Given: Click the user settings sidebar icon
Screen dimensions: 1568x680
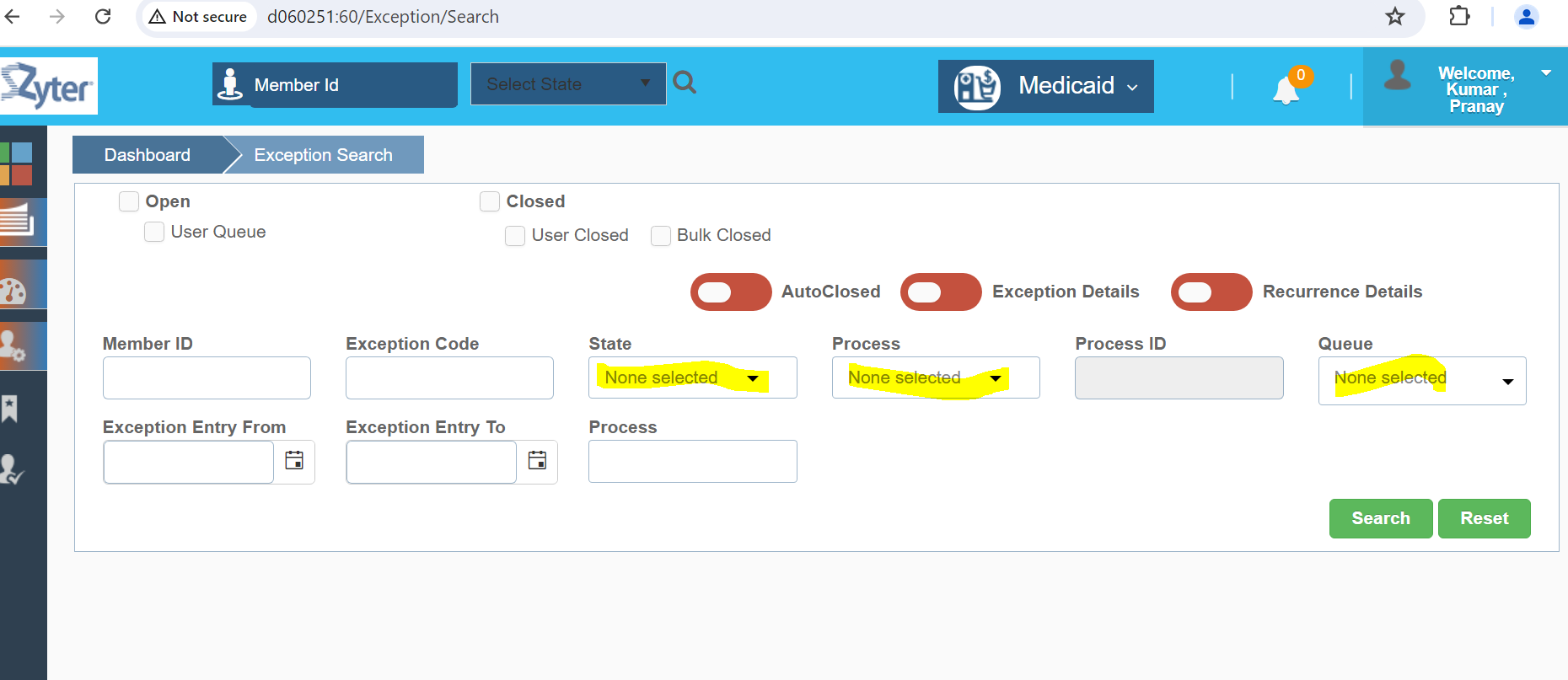Looking at the screenshot, I should click(x=13, y=345).
